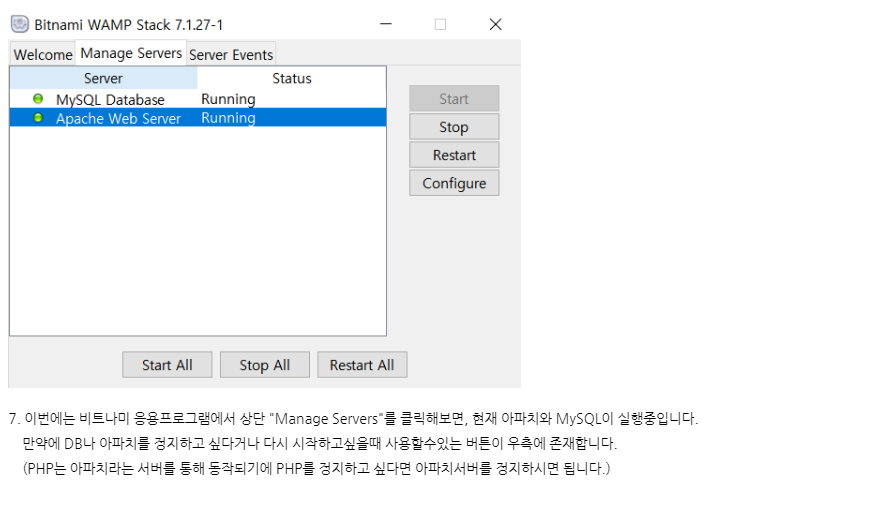Click the Running status of MySQL Database
This screenshot has height=516, width=871.
228,99
